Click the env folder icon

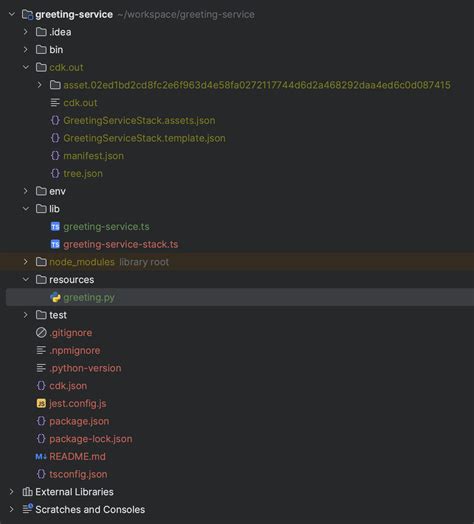click(x=41, y=191)
